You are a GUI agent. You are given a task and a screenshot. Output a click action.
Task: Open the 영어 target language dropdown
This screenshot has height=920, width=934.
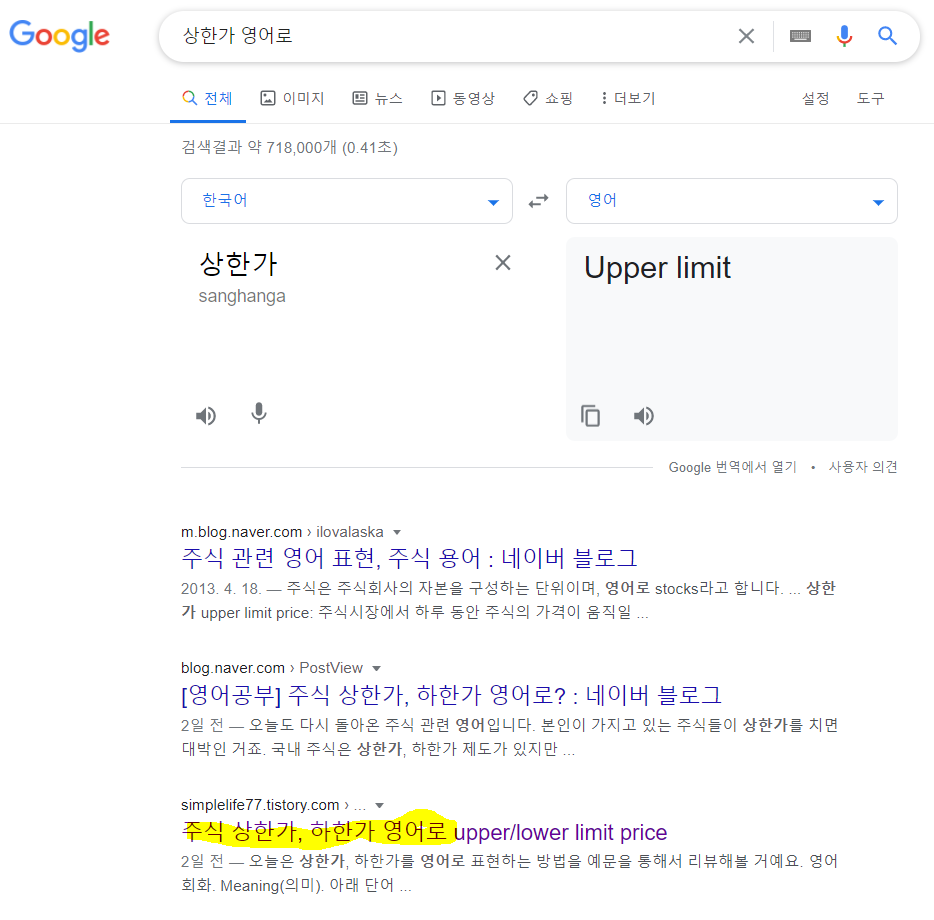click(731, 201)
